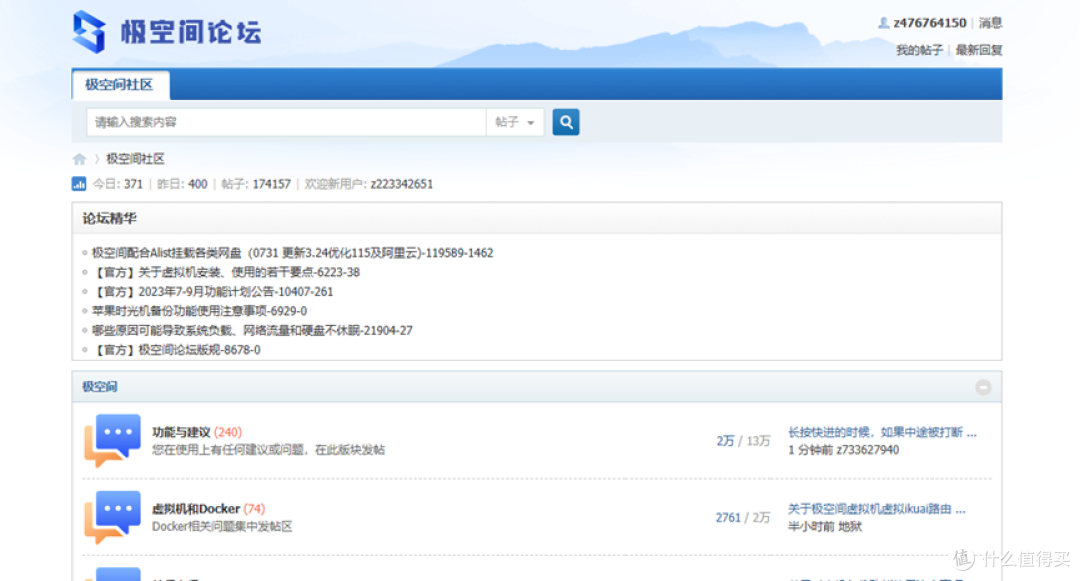Click the 昨日: 400 statistic

click(182, 184)
